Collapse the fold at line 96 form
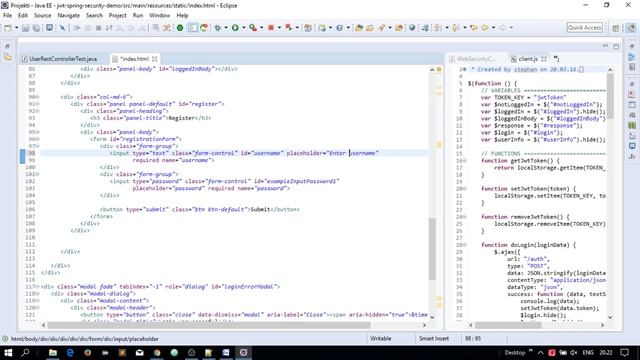This screenshot has height=360, width=640. point(38,139)
